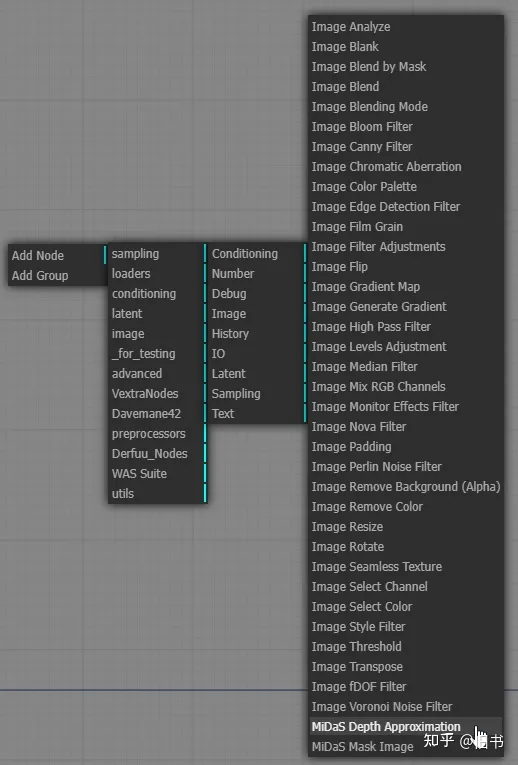This screenshot has height=765, width=518.
Task: Add Image Canny Filter node
Action: (406, 147)
